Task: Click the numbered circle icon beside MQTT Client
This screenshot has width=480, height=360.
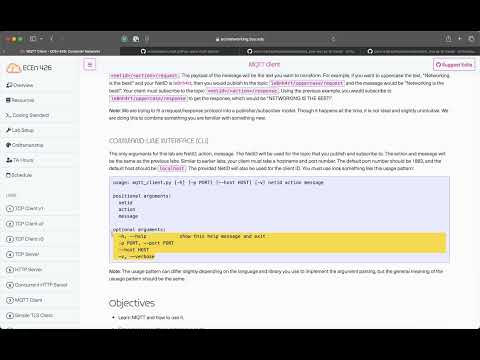Action: [10, 300]
